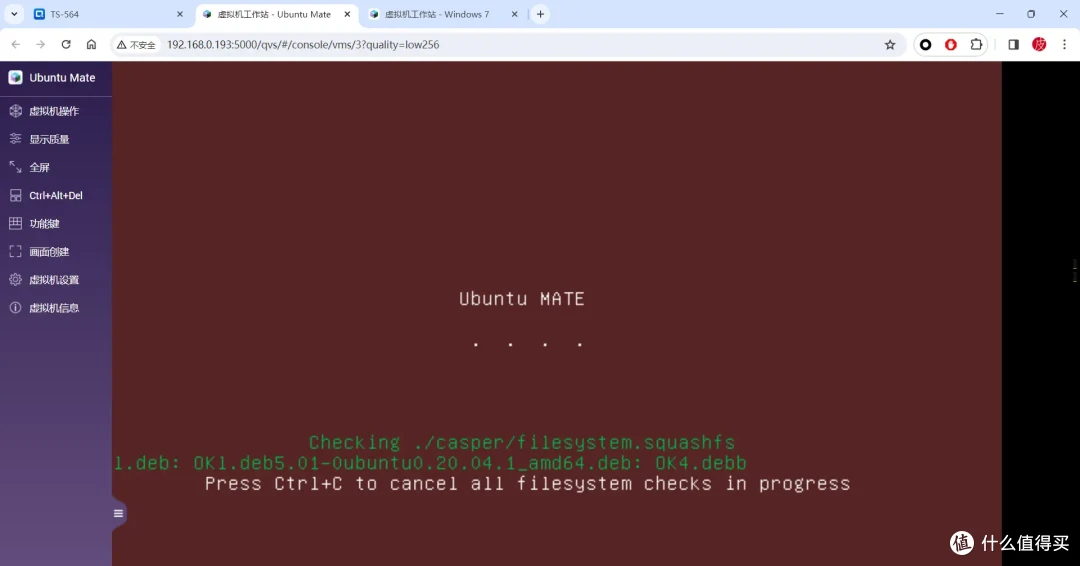Open 虚拟机设置 VM settings
This screenshot has height=566, width=1080.
click(54, 280)
